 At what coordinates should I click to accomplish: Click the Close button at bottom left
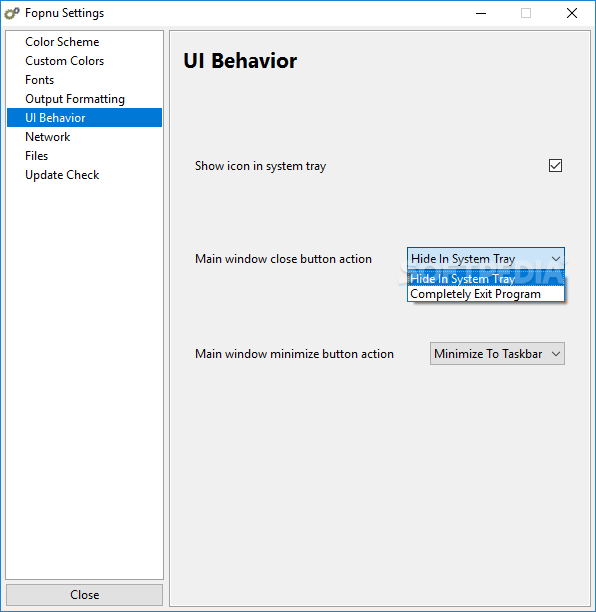[84, 594]
